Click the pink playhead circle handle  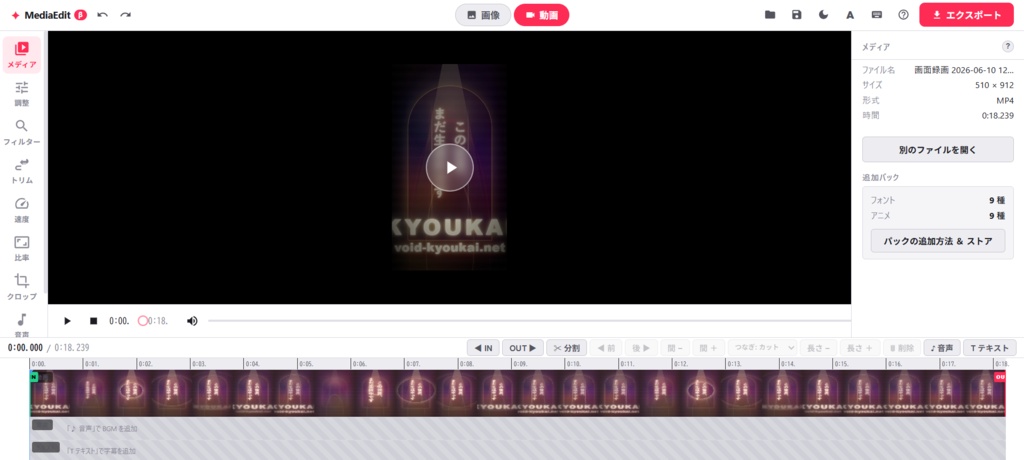[x=142, y=321]
